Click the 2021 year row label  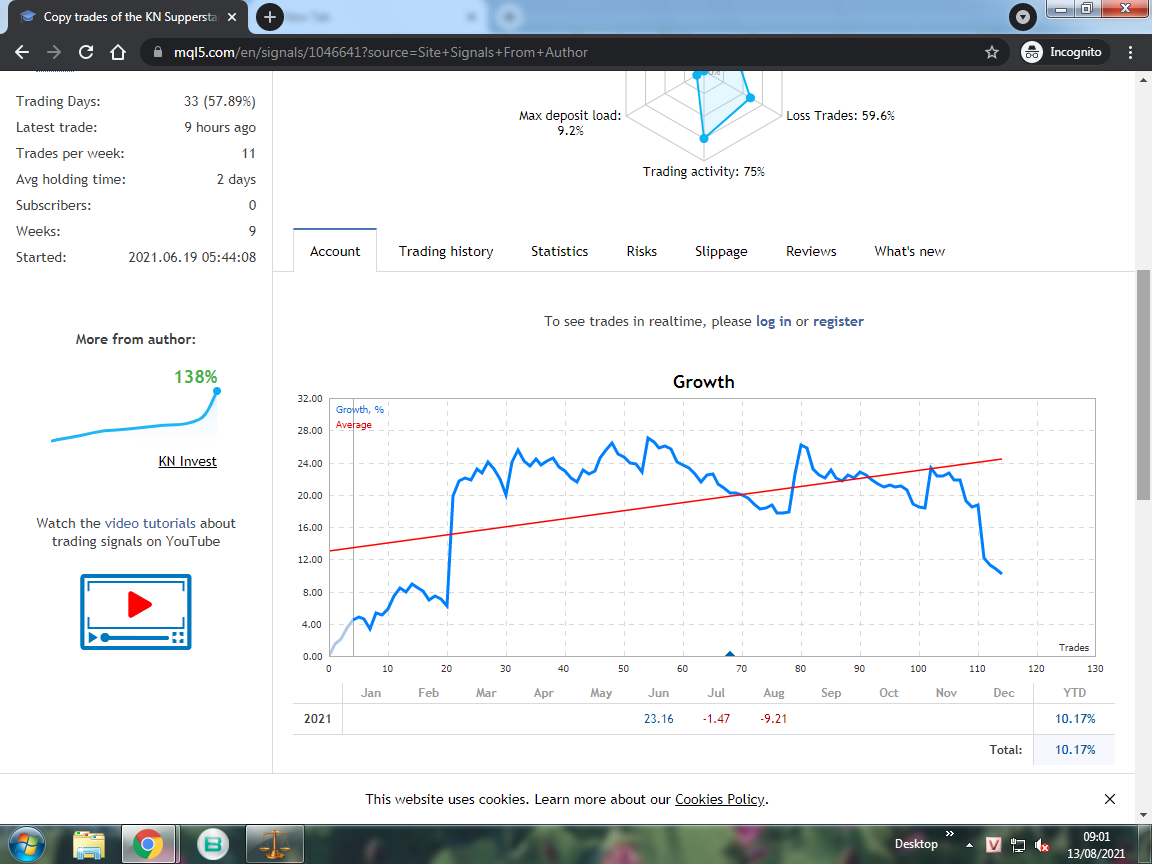pos(317,719)
